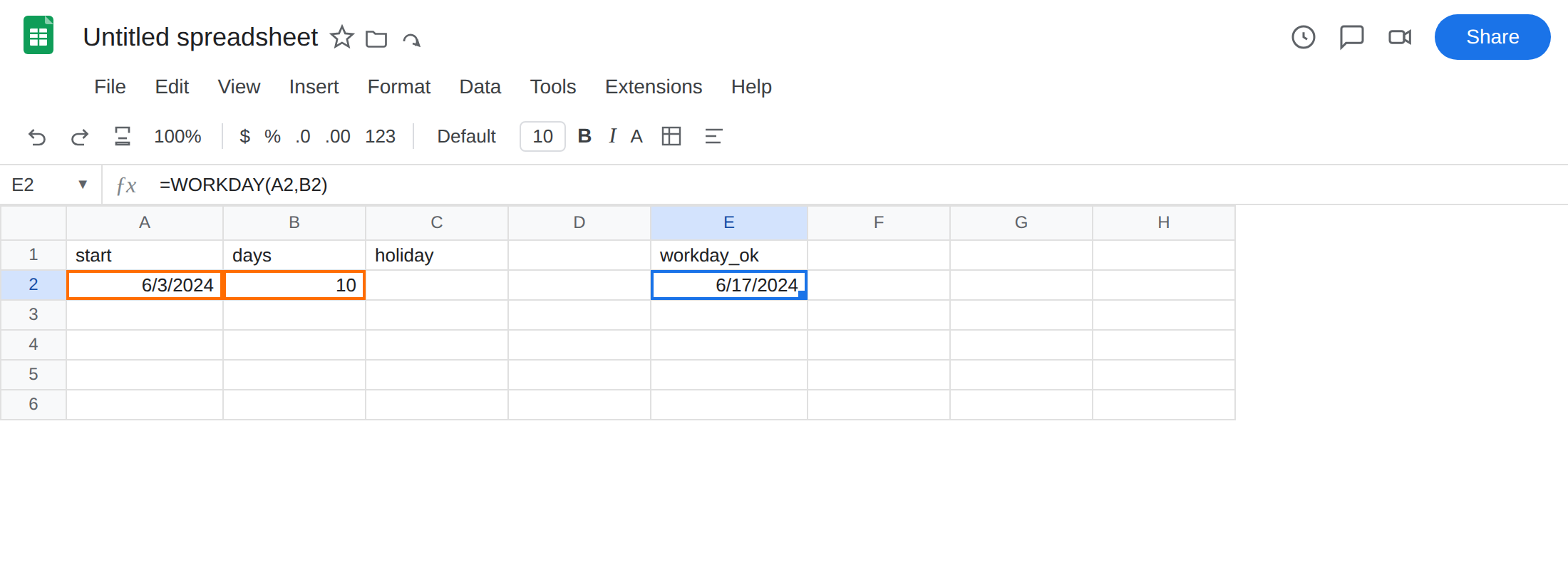Image resolution: width=1568 pixels, height=570 pixels.
Task: Select the holiday header cell
Action: pyautogui.click(x=437, y=255)
